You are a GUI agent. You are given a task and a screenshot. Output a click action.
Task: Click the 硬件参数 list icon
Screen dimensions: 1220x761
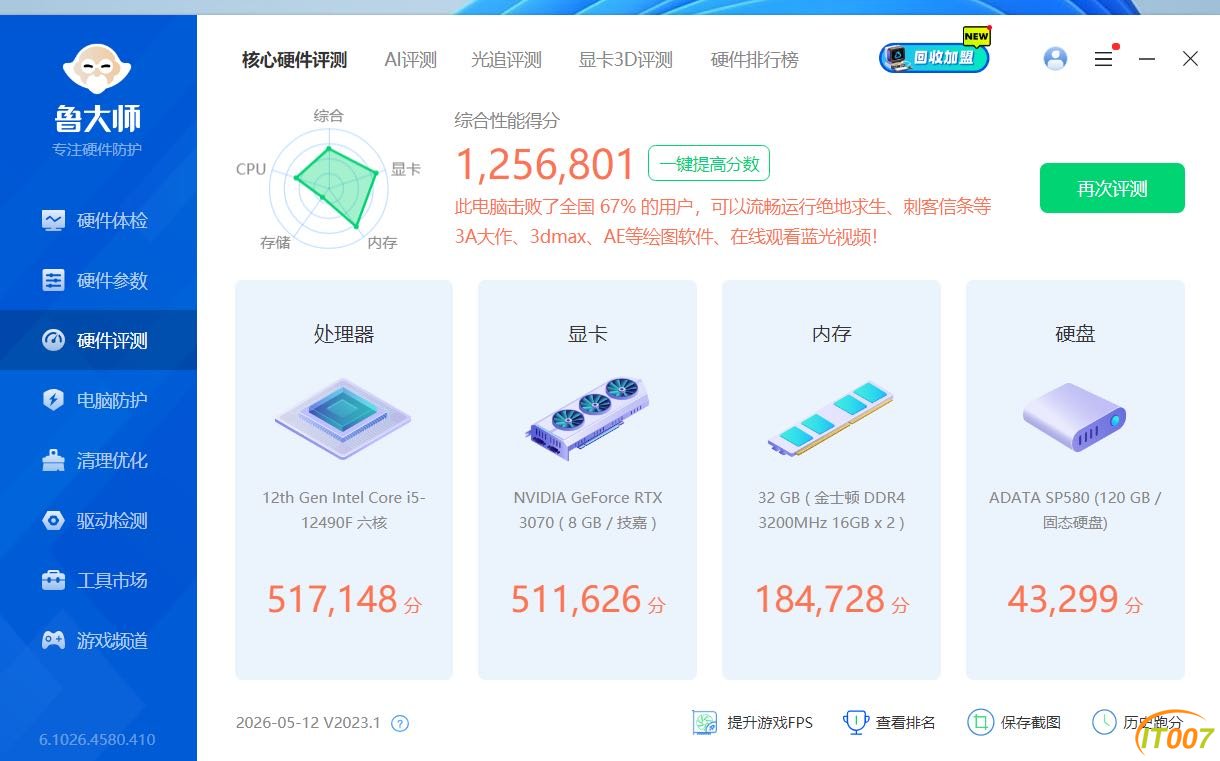[53, 280]
